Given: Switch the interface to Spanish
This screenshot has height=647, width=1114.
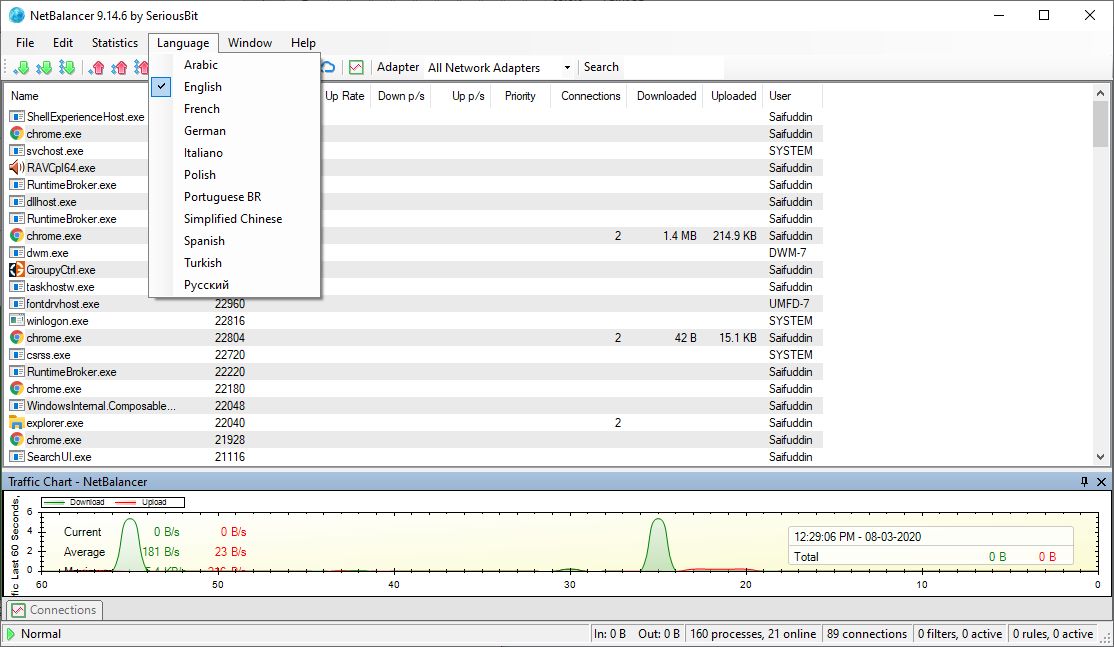Looking at the screenshot, I should [234, 241].
